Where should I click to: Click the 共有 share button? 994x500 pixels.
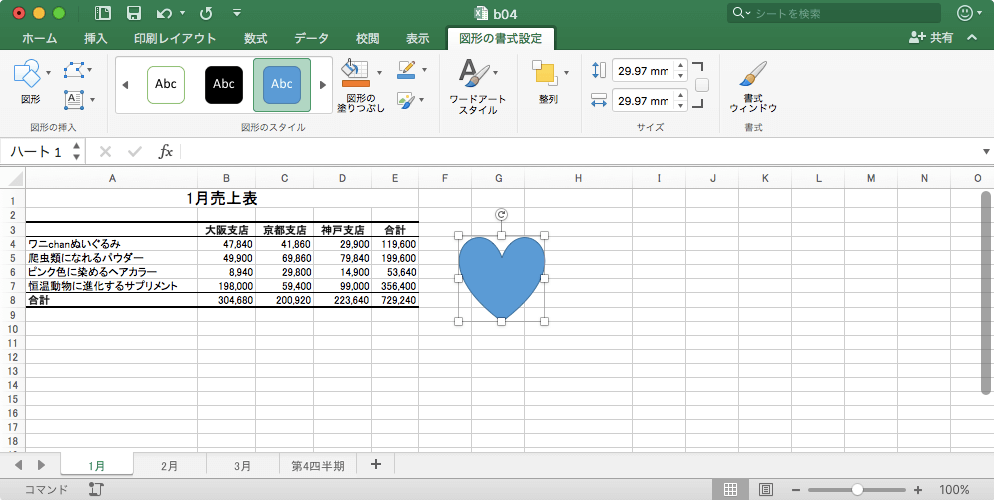click(x=931, y=38)
